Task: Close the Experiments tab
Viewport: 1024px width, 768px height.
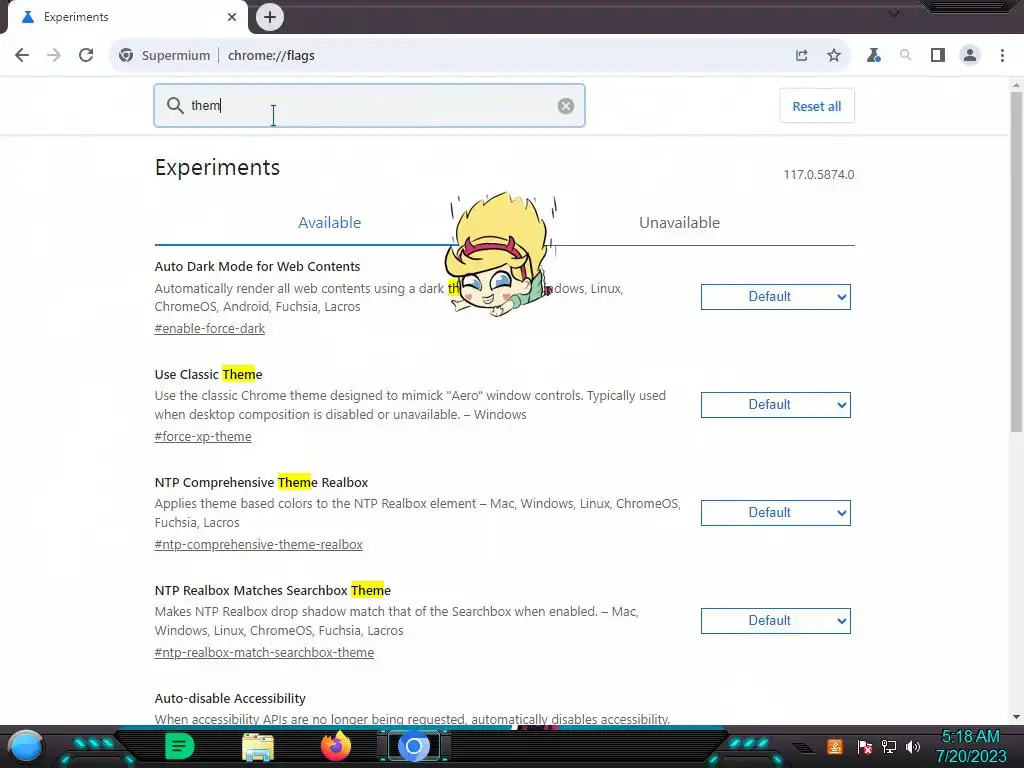Action: point(232,17)
